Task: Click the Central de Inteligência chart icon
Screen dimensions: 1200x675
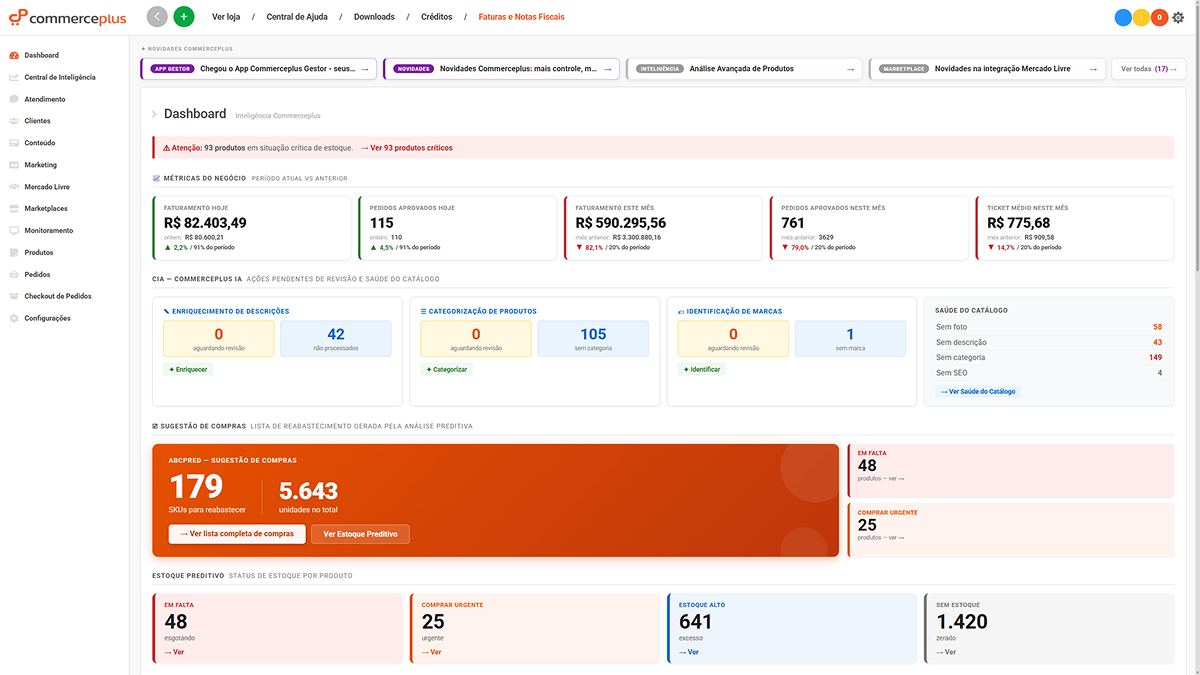Action: [14, 77]
